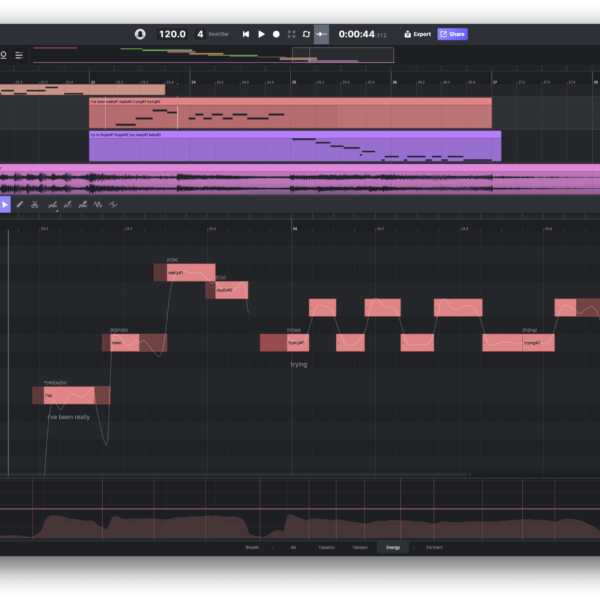Switch to the Energy parameter tab

coord(393,547)
